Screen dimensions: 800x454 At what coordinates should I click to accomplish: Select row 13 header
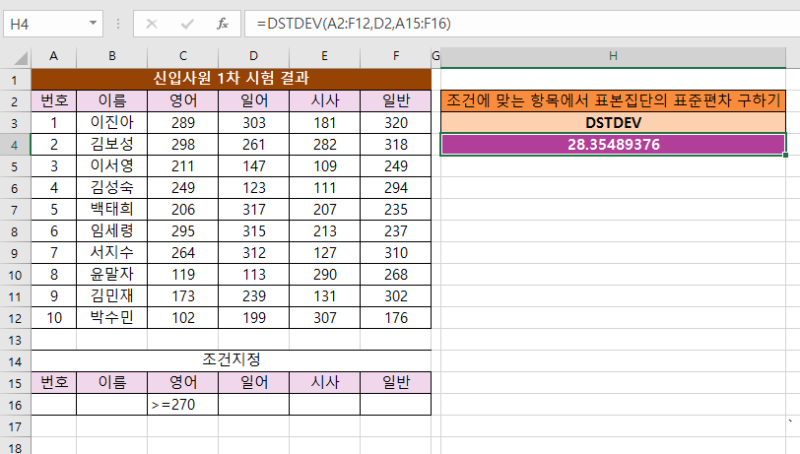click(15, 340)
